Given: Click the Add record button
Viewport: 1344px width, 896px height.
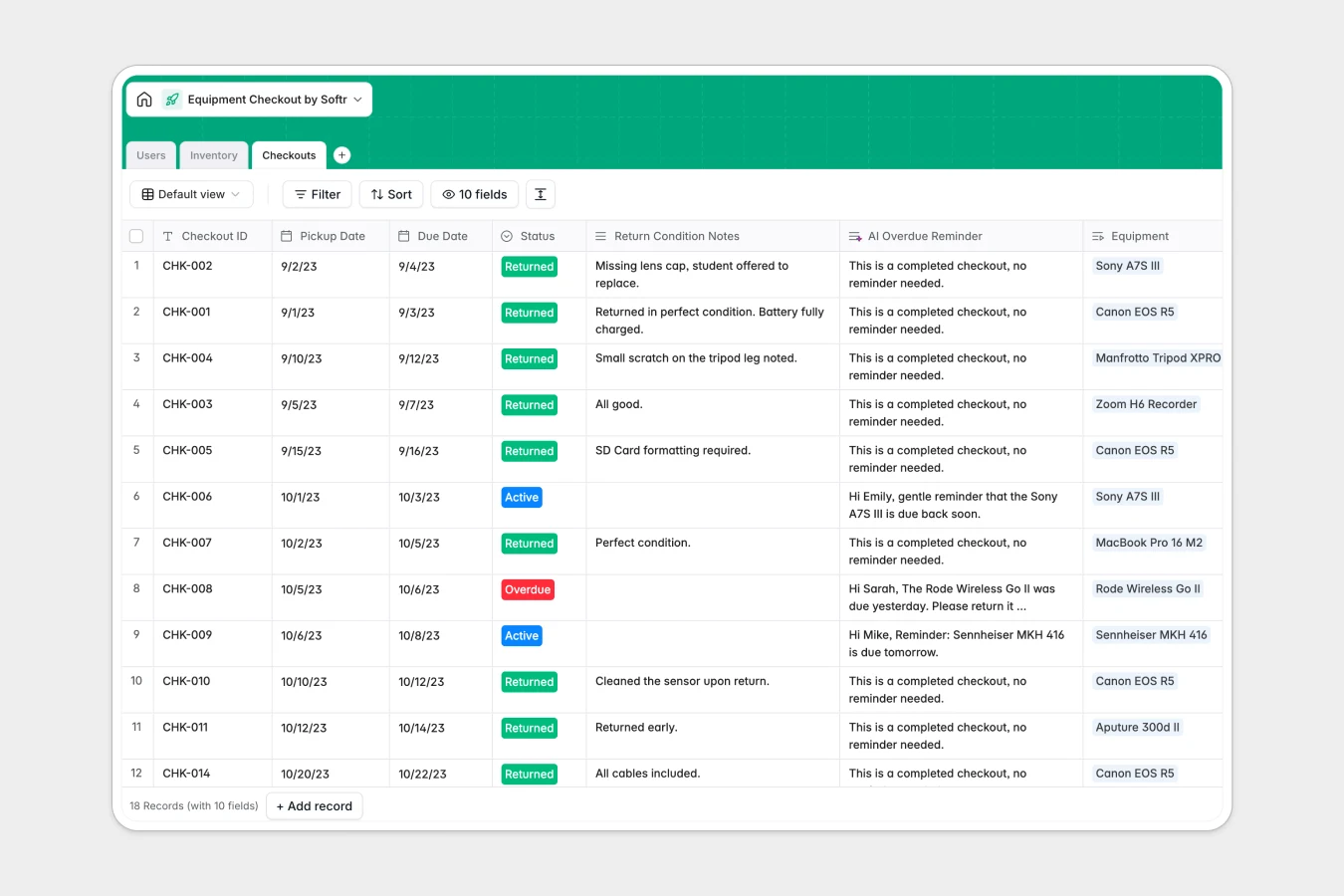Looking at the screenshot, I should [x=314, y=805].
